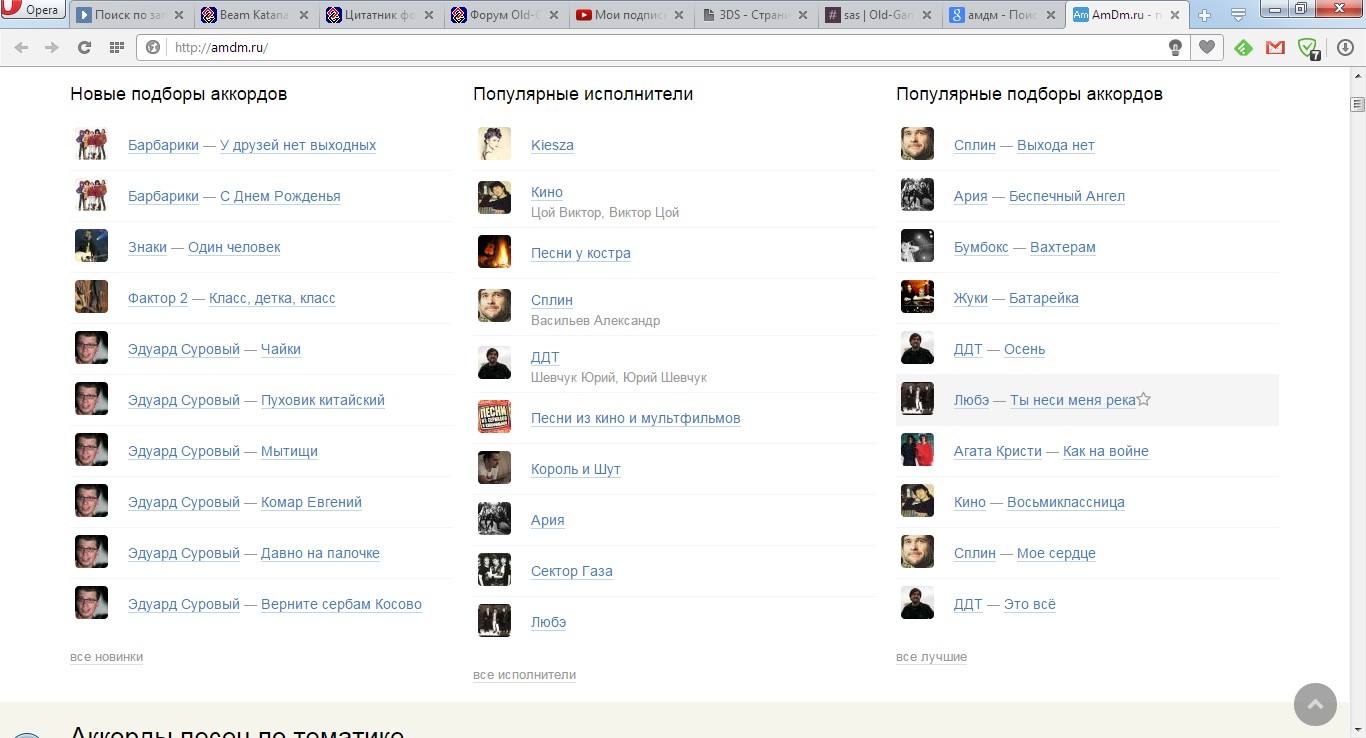Screen dimensions: 1366x738
Task: Open the song Чайки
Action: point(281,349)
